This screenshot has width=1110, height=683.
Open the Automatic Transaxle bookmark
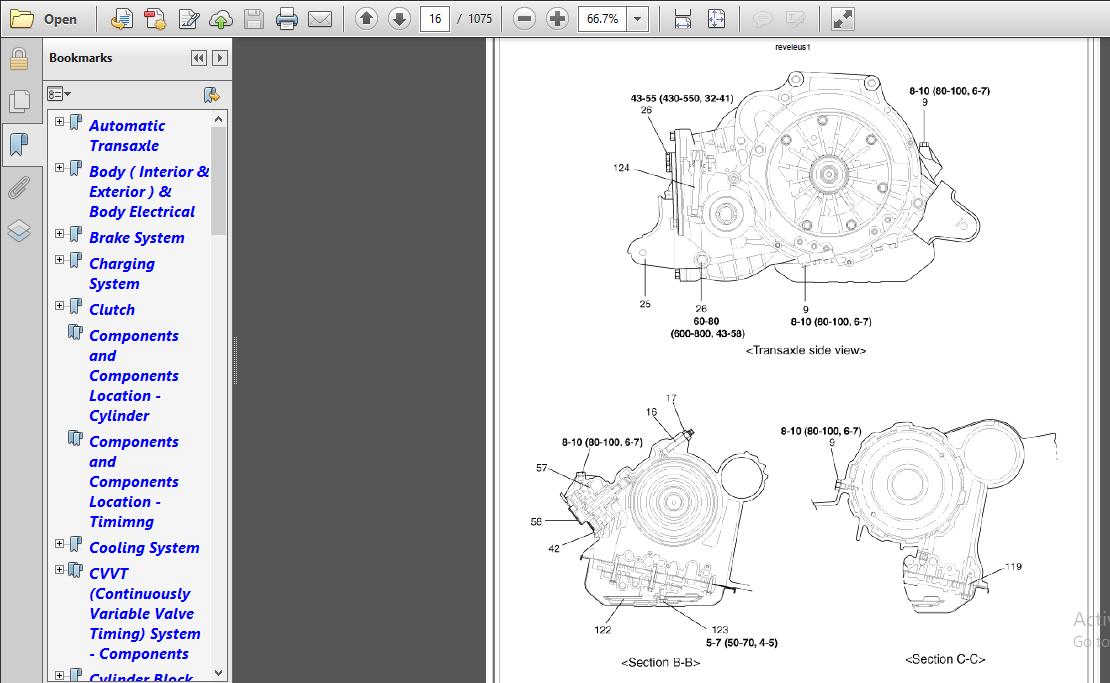[x=127, y=136]
